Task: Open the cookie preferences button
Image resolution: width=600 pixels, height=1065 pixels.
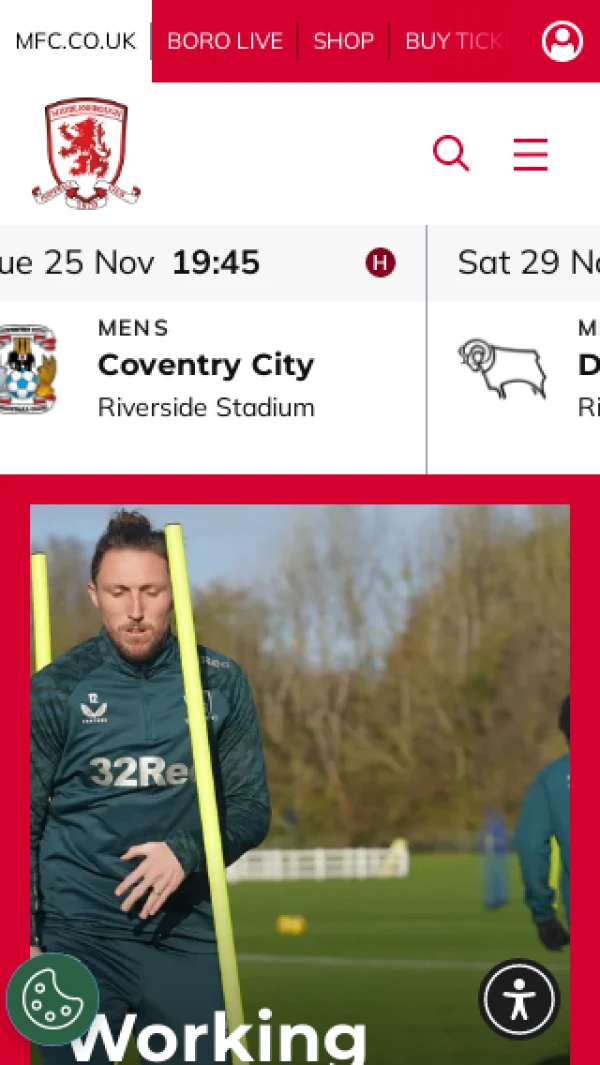Action: (x=52, y=998)
